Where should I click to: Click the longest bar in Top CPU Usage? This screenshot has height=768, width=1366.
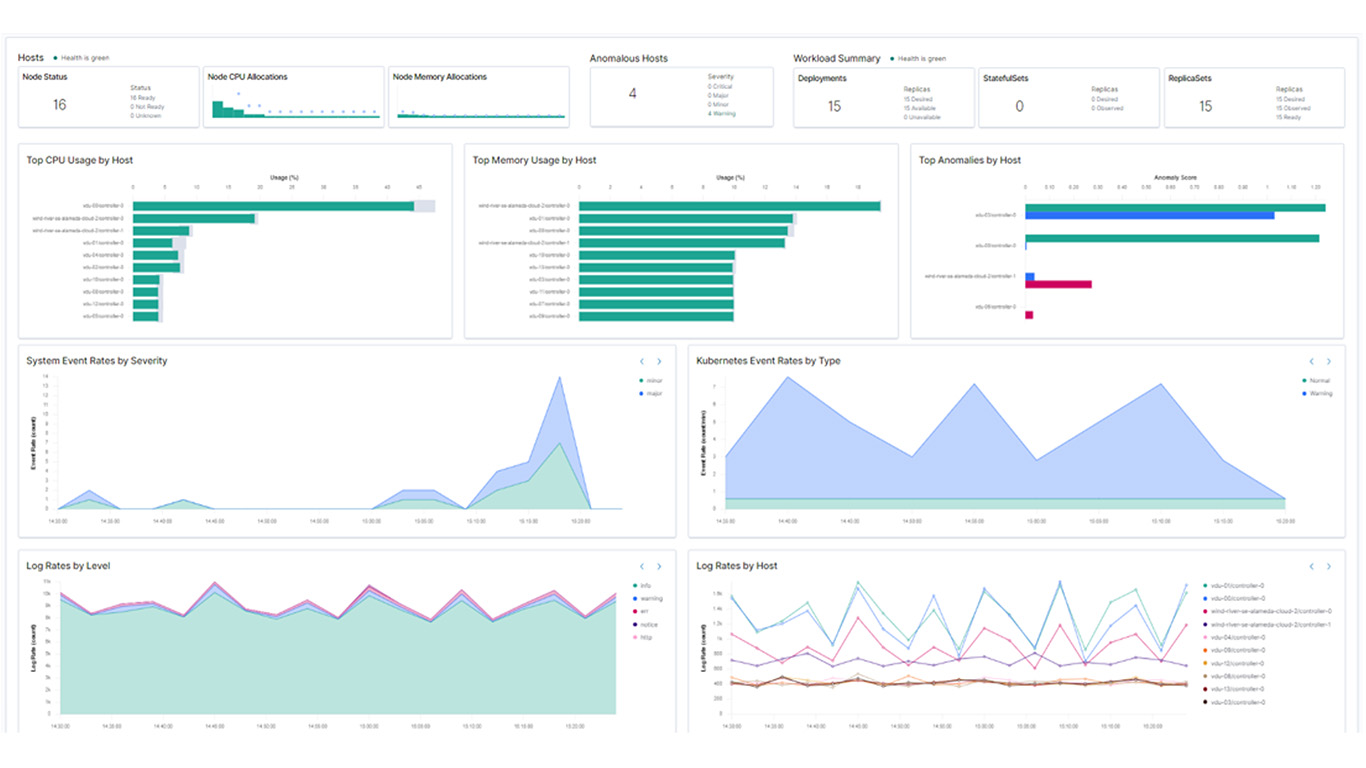tap(273, 206)
